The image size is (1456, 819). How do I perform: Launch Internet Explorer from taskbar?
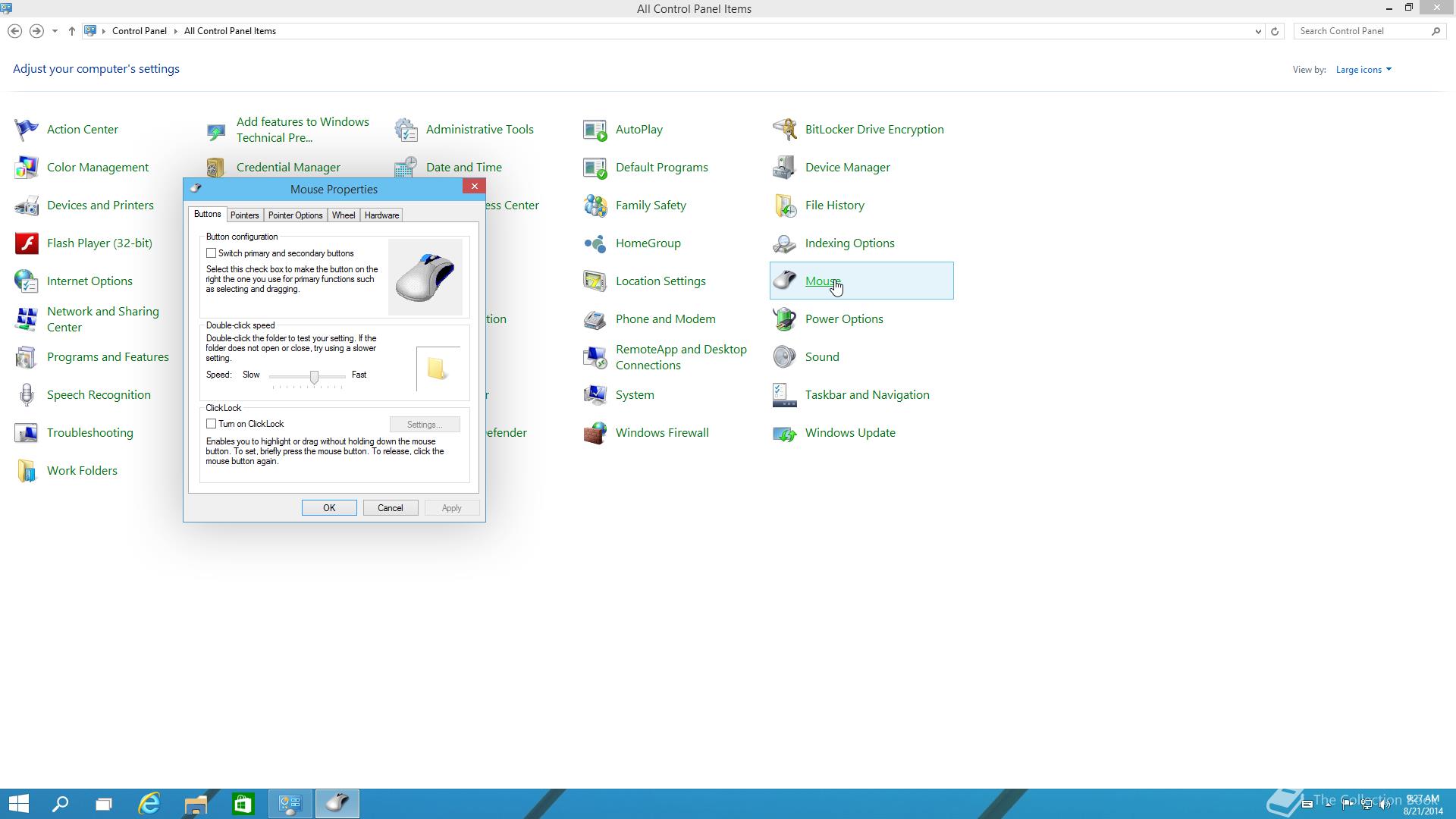pos(150,804)
